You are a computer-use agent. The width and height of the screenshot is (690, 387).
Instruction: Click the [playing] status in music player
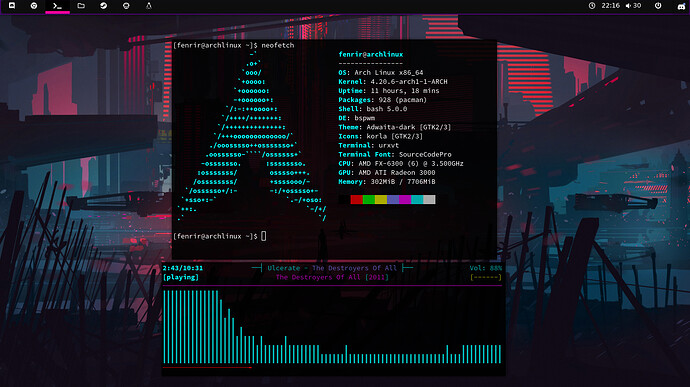(181, 277)
